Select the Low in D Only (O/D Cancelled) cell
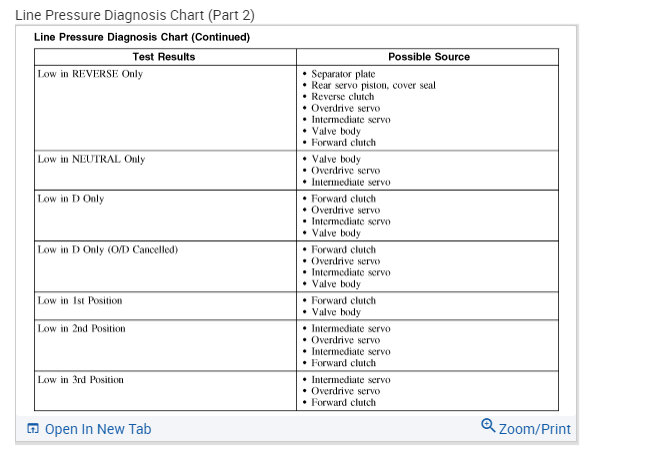Image resolution: width=662 pixels, height=458 pixels. [x=107, y=249]
